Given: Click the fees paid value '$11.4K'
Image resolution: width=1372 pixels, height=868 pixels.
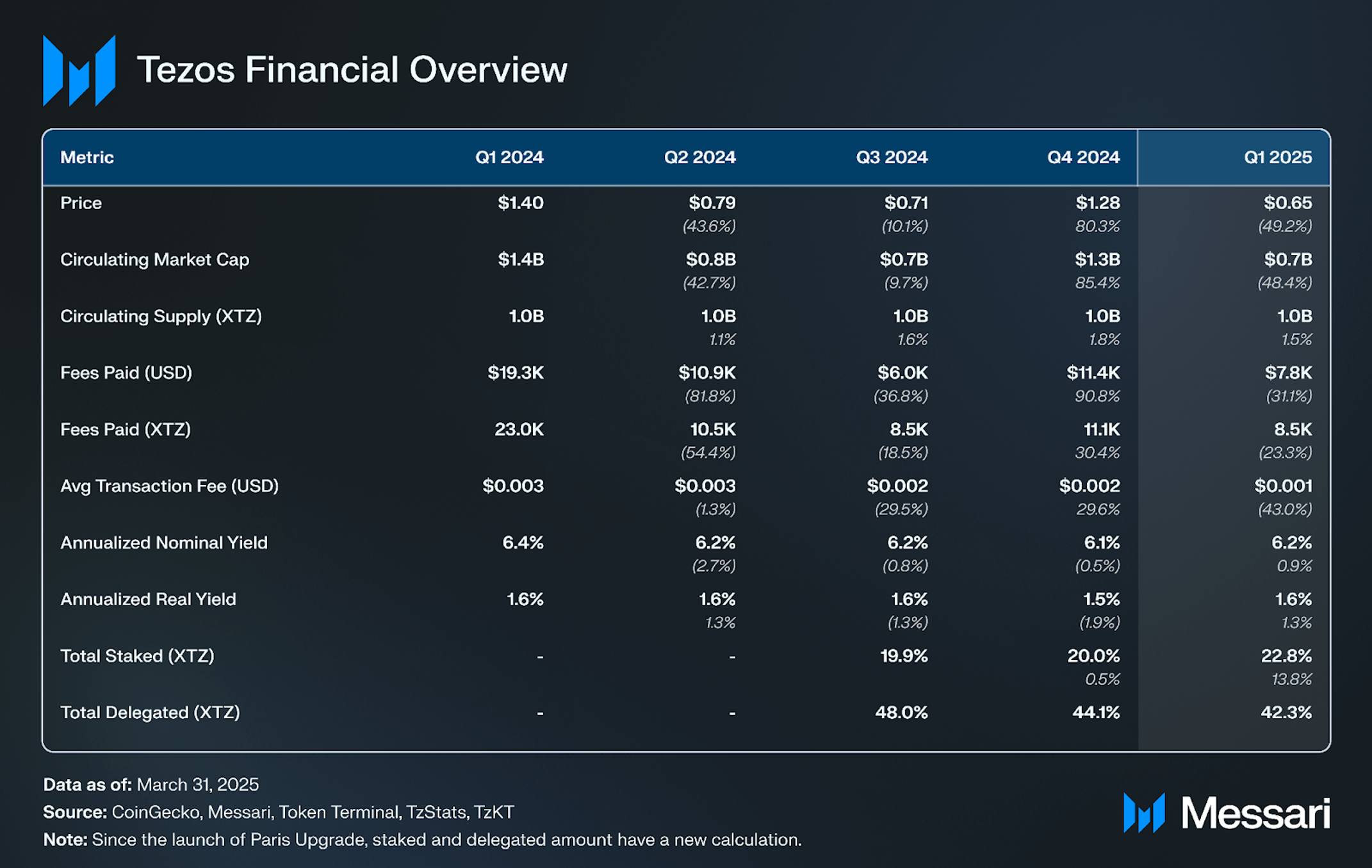Looking at the screenshot, I should (1093, 373).
